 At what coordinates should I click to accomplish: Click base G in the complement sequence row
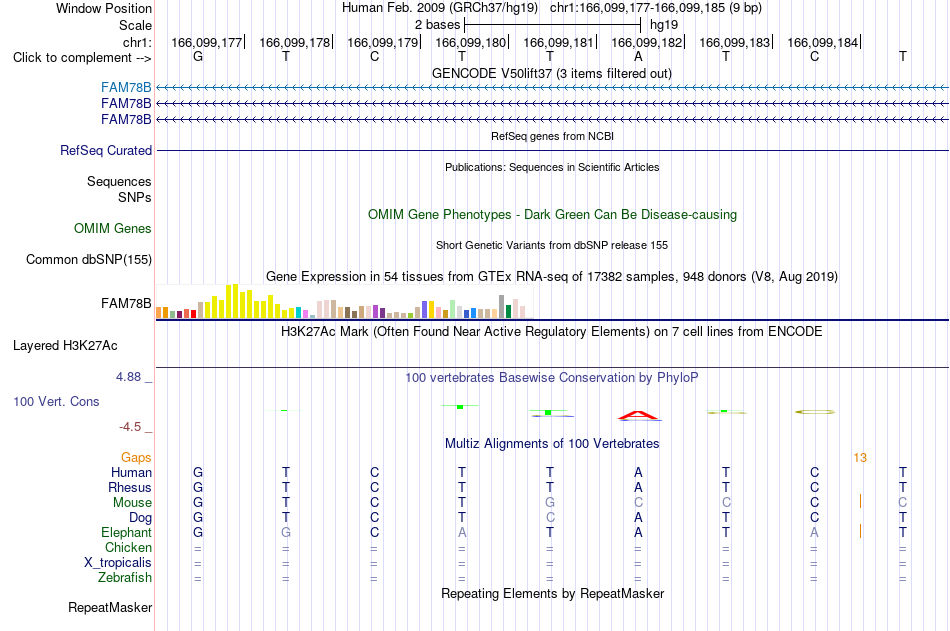coord(198,56)
